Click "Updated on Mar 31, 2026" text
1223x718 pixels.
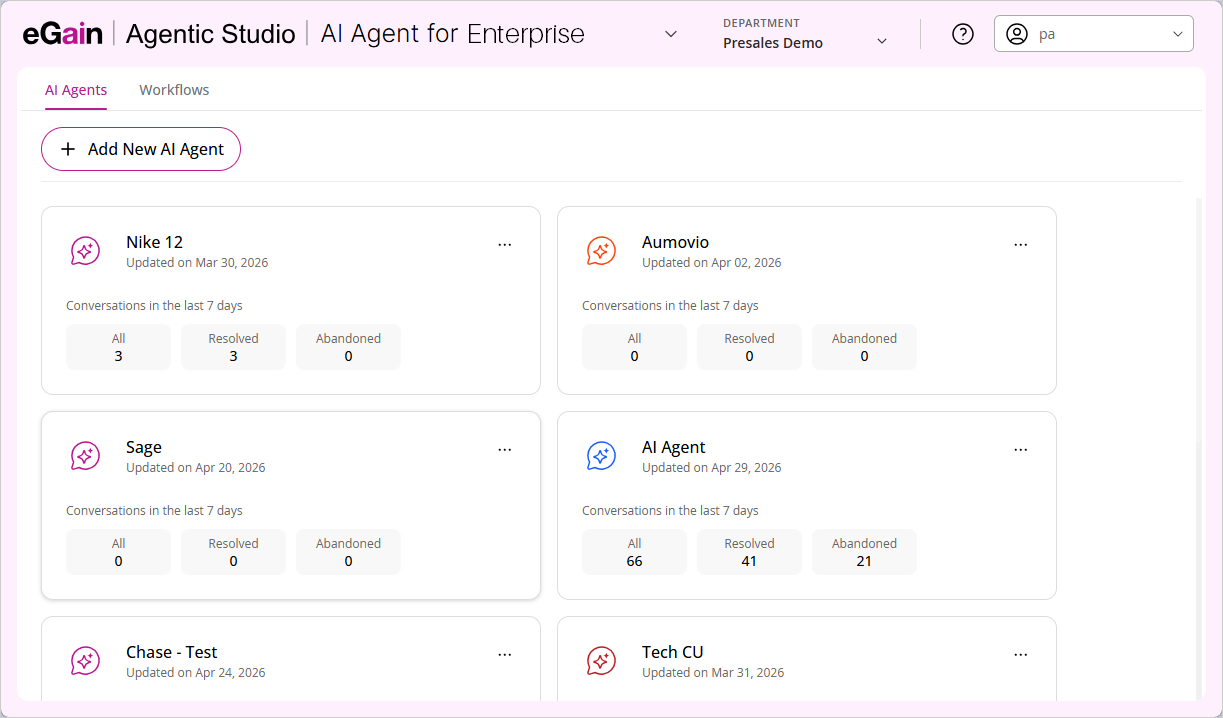(713, 673)
